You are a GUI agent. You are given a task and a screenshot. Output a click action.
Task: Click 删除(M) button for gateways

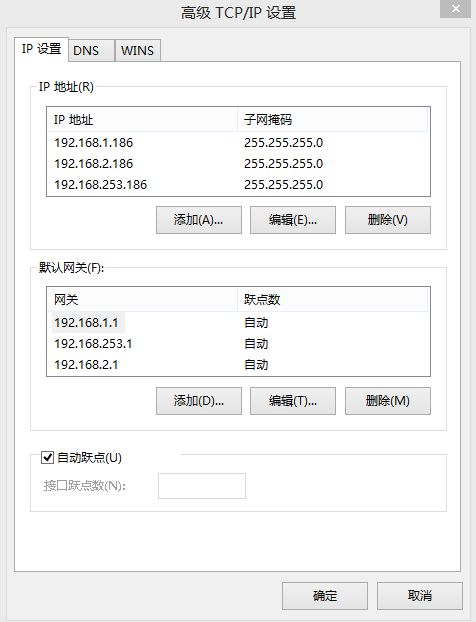pos(388,401)
